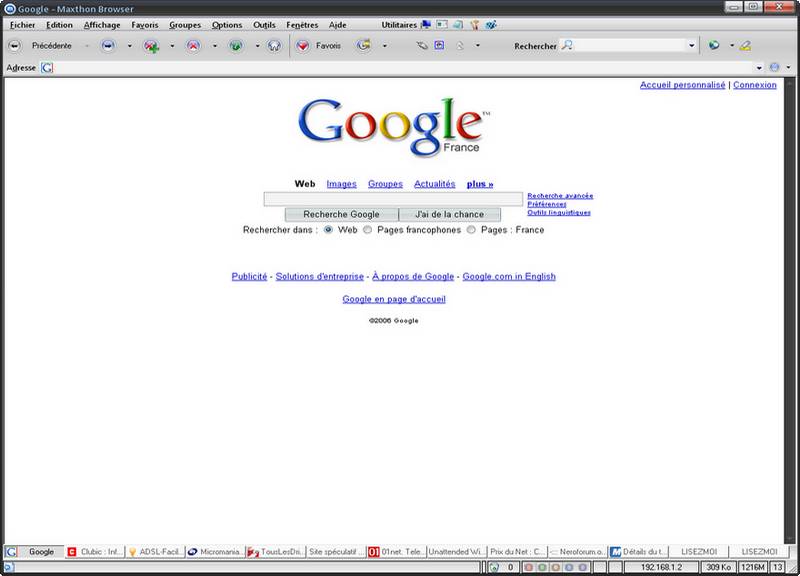The width and height of the screenshot is (800, 576).
Task: Click the Google favicon in the address bar
Action: (x=47, y=67)
